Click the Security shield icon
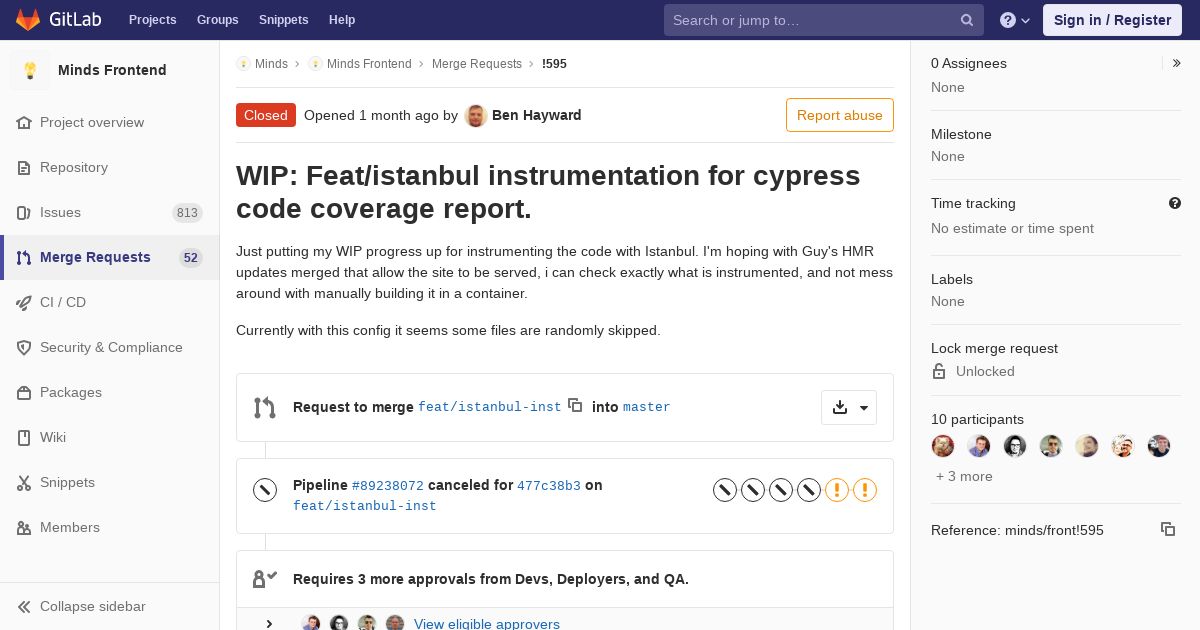1200x630 pixels. click(x=24, y=347)
